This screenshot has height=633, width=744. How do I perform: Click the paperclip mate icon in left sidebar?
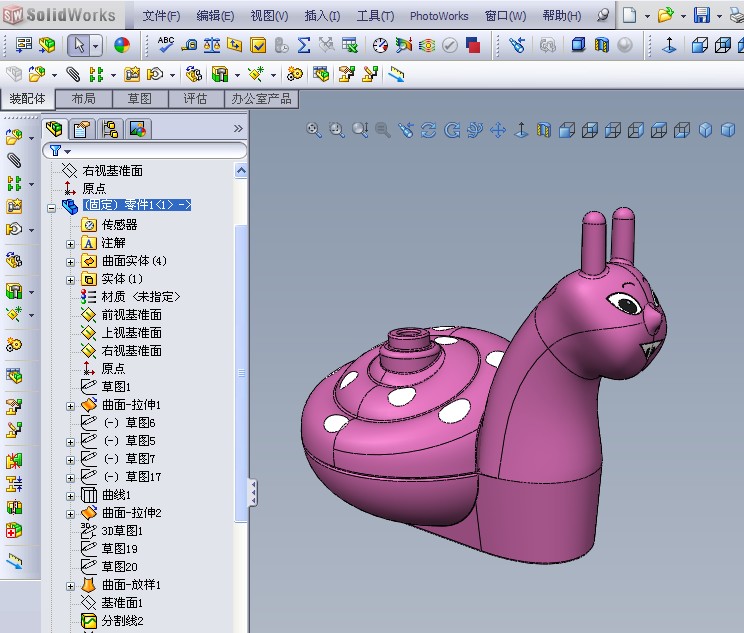tap(14, 160)
